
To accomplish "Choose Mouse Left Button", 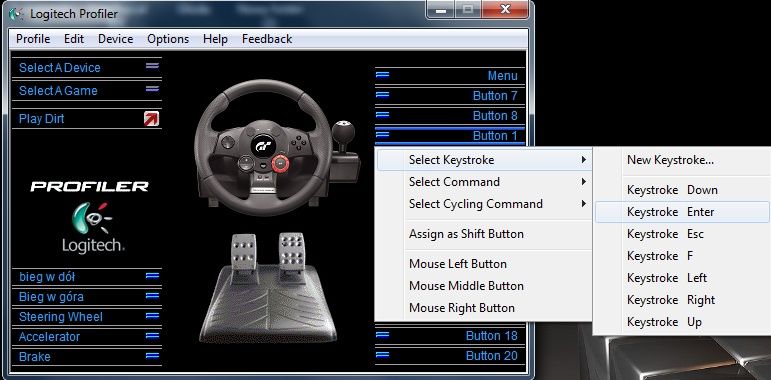I will 484,264.
